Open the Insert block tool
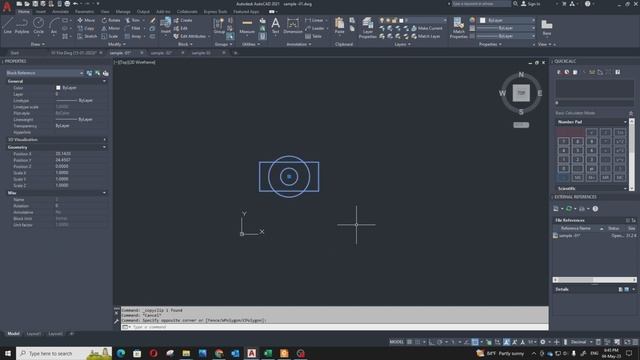Image resolution: width=640 pixels, height=360 pixels. tap(165, 25)
